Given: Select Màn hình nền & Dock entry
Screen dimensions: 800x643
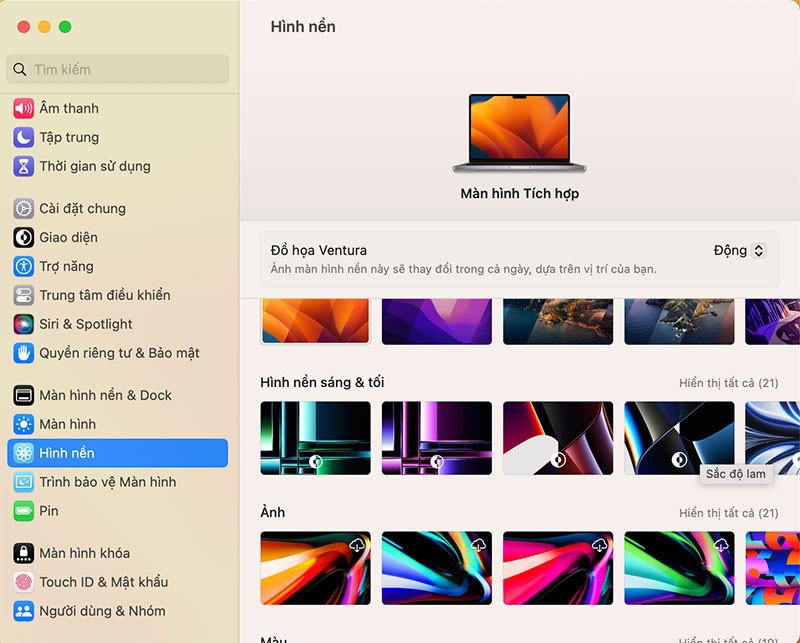Looking at the screenshot, I should coord(117,395).
